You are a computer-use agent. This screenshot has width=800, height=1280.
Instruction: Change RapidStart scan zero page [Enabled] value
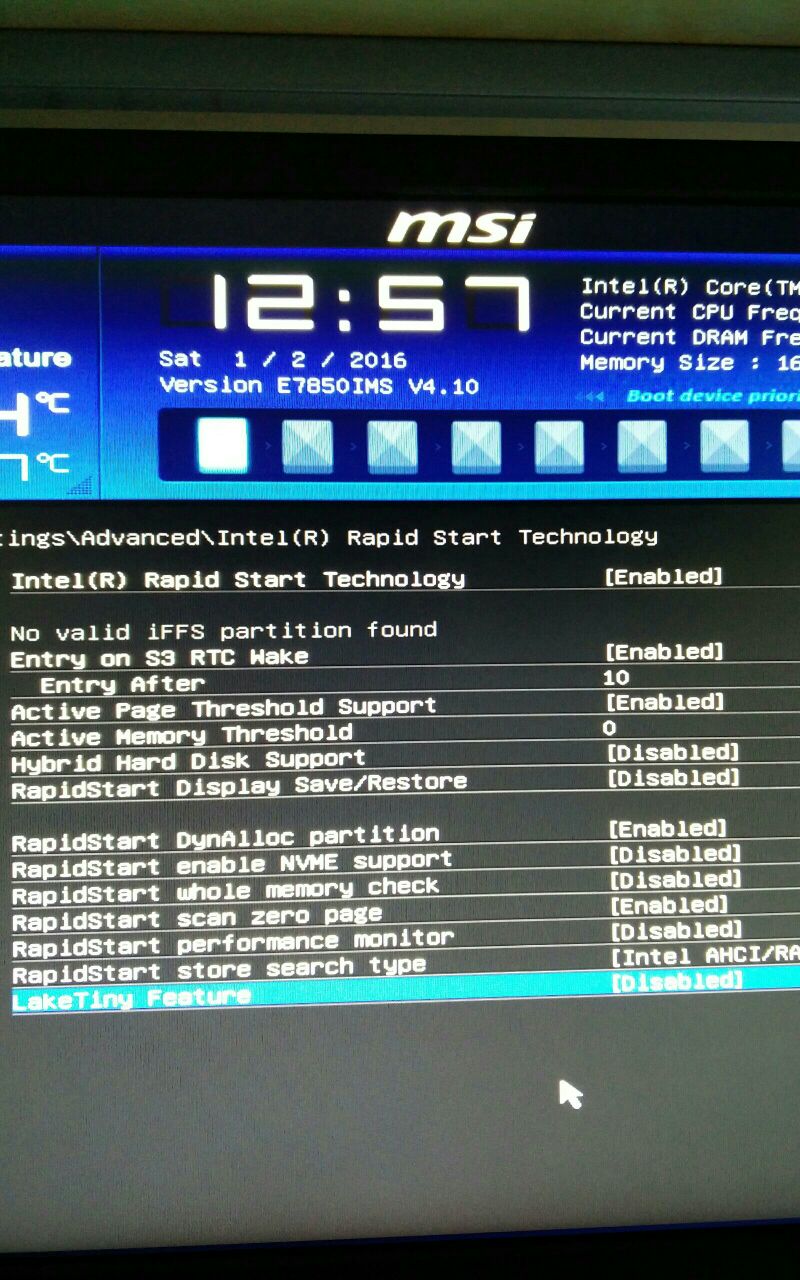668,905
